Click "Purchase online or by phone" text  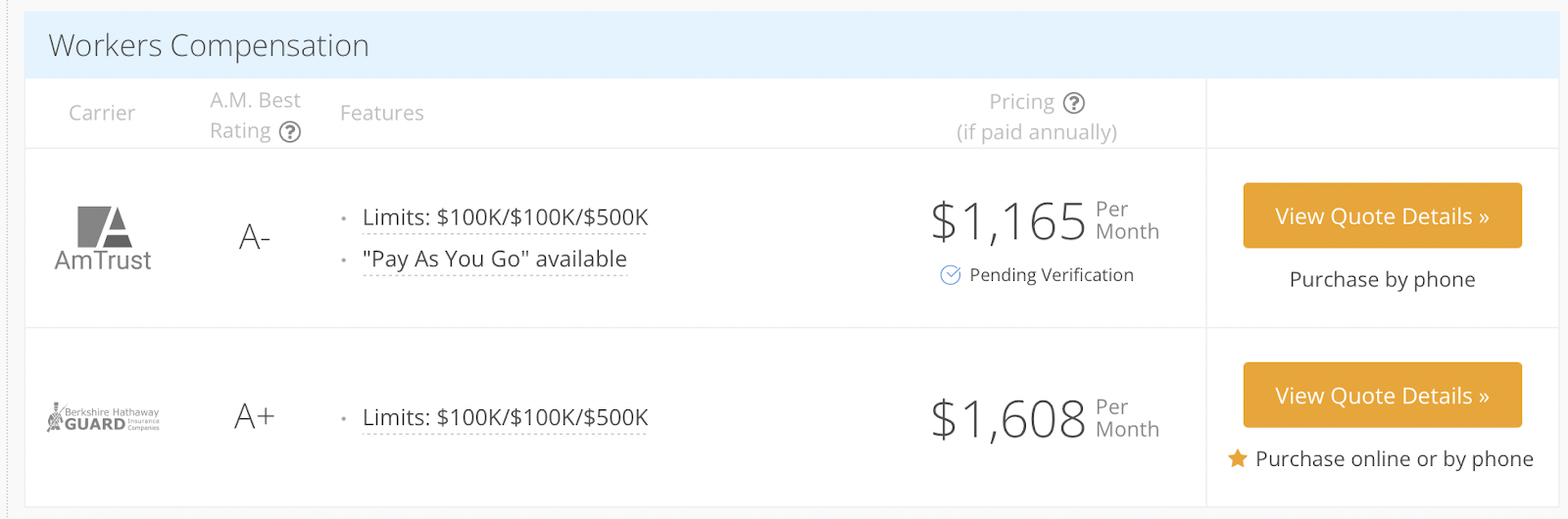click(1394, 459)
